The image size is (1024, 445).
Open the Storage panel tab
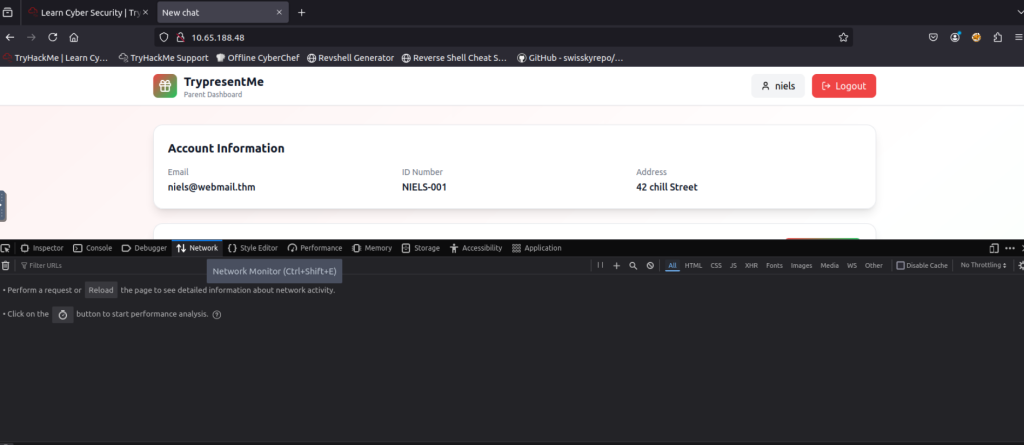point(420,248)
